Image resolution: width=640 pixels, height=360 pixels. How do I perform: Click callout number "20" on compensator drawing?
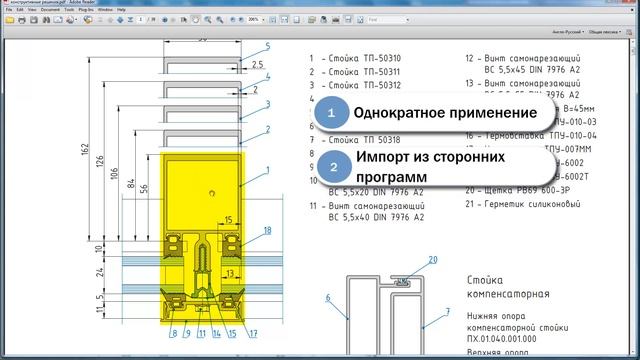433,260
